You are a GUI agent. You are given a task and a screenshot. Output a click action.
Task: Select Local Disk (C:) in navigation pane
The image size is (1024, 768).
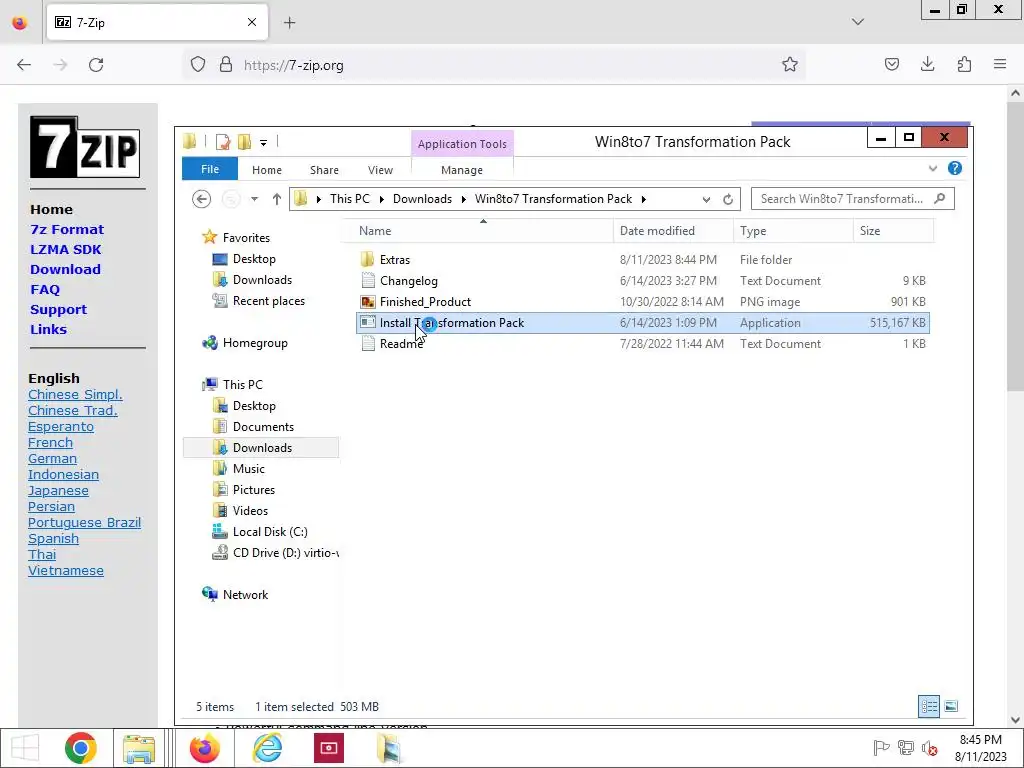[270, 532]
